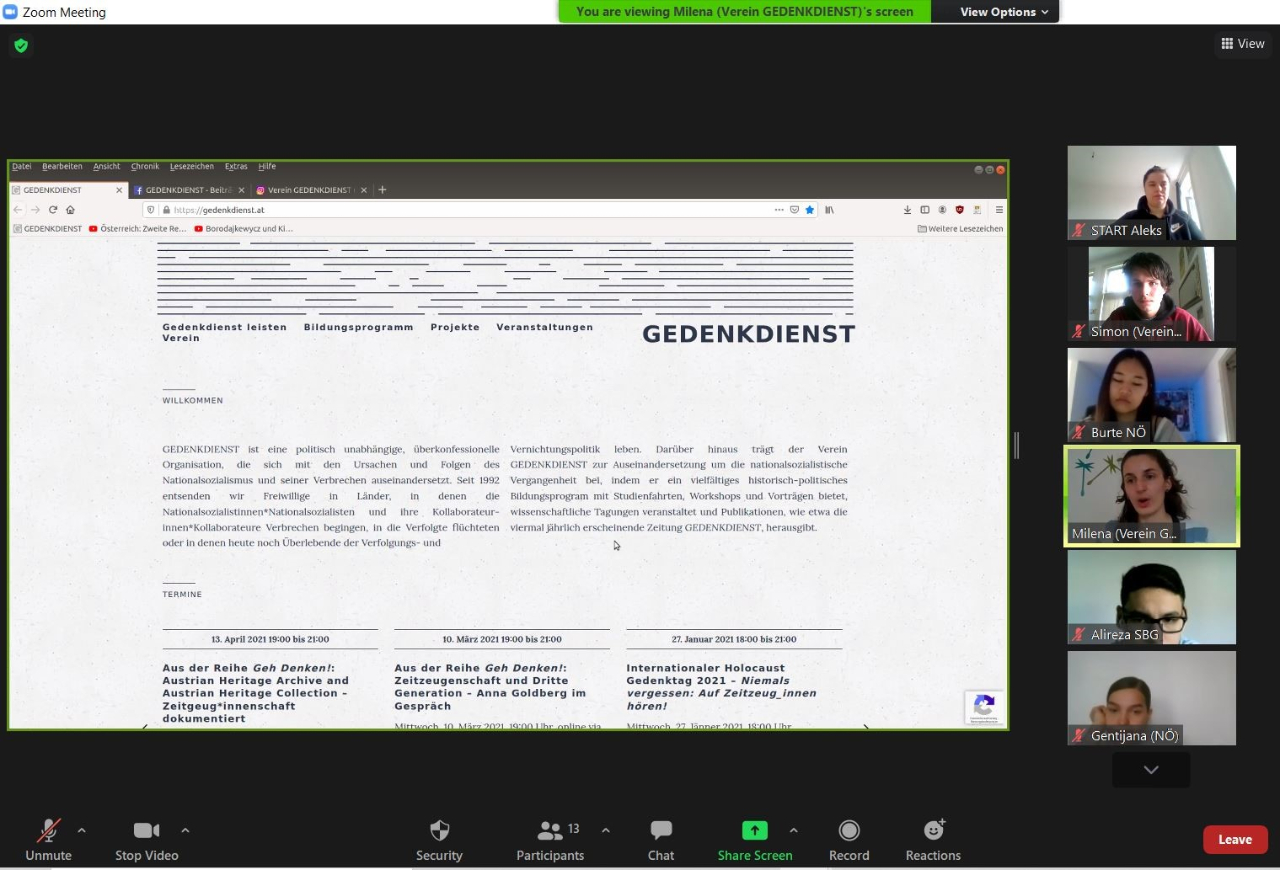
Task: Show more participant thumbnails with down chevron
Action: (1151, 770)
